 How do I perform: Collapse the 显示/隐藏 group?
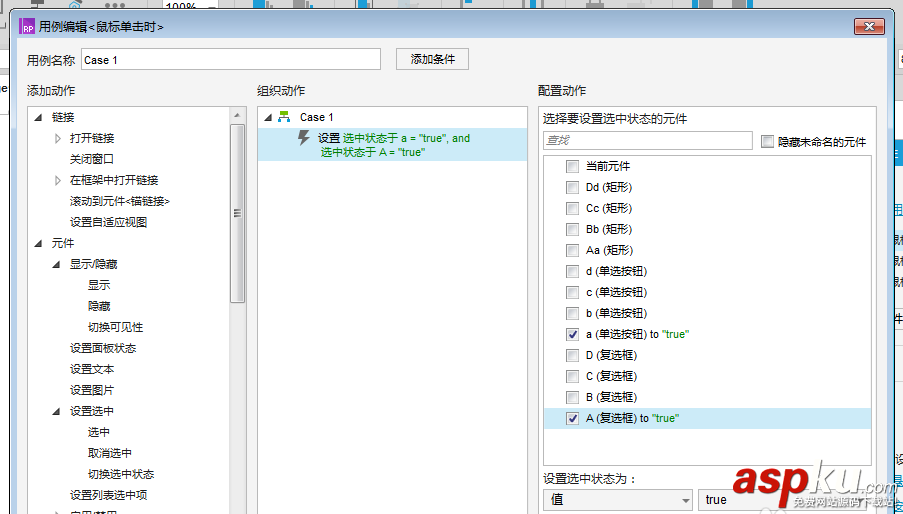56,265
